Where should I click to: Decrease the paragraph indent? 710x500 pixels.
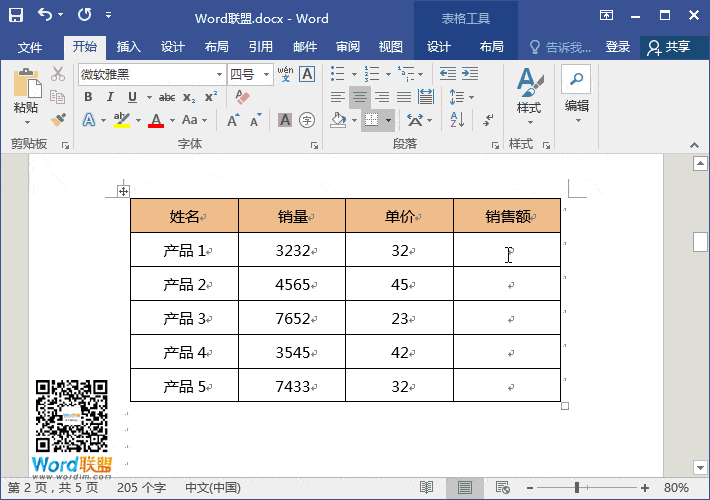(x=448, y=73)
